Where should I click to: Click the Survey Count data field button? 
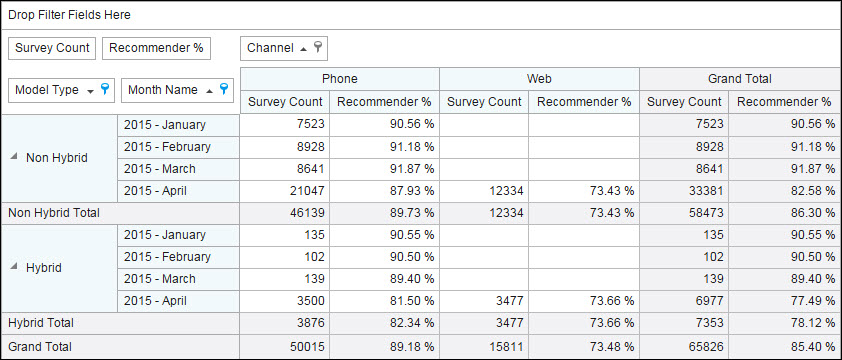click(52, 48)
